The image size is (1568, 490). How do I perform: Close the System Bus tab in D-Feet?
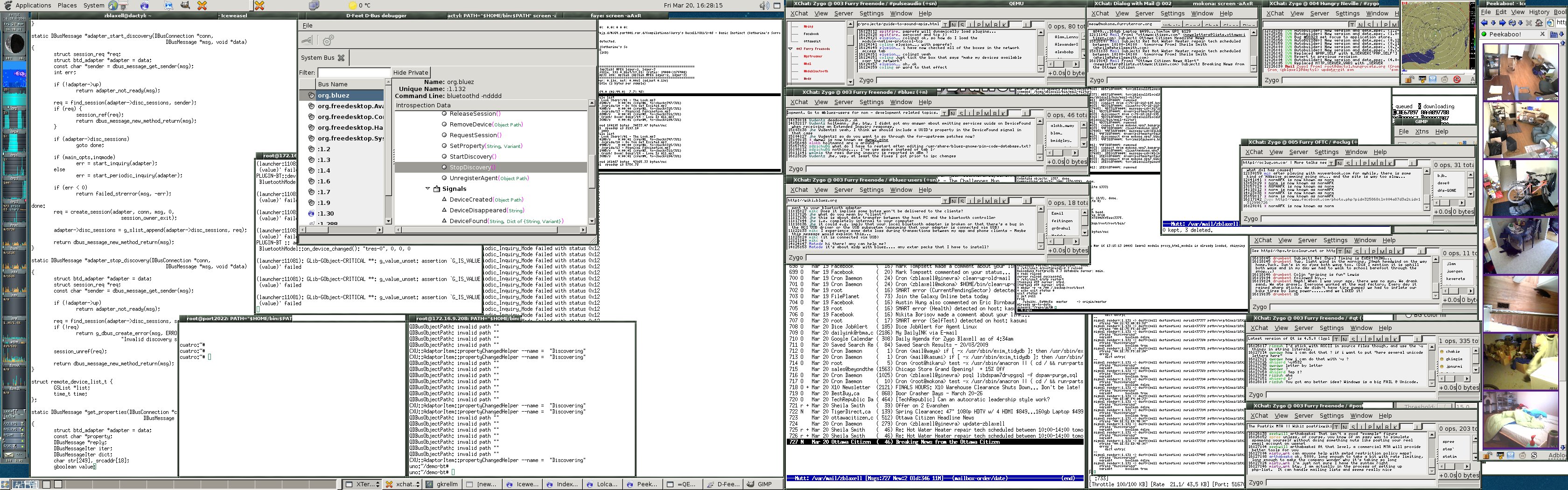(x=341, y=58)
